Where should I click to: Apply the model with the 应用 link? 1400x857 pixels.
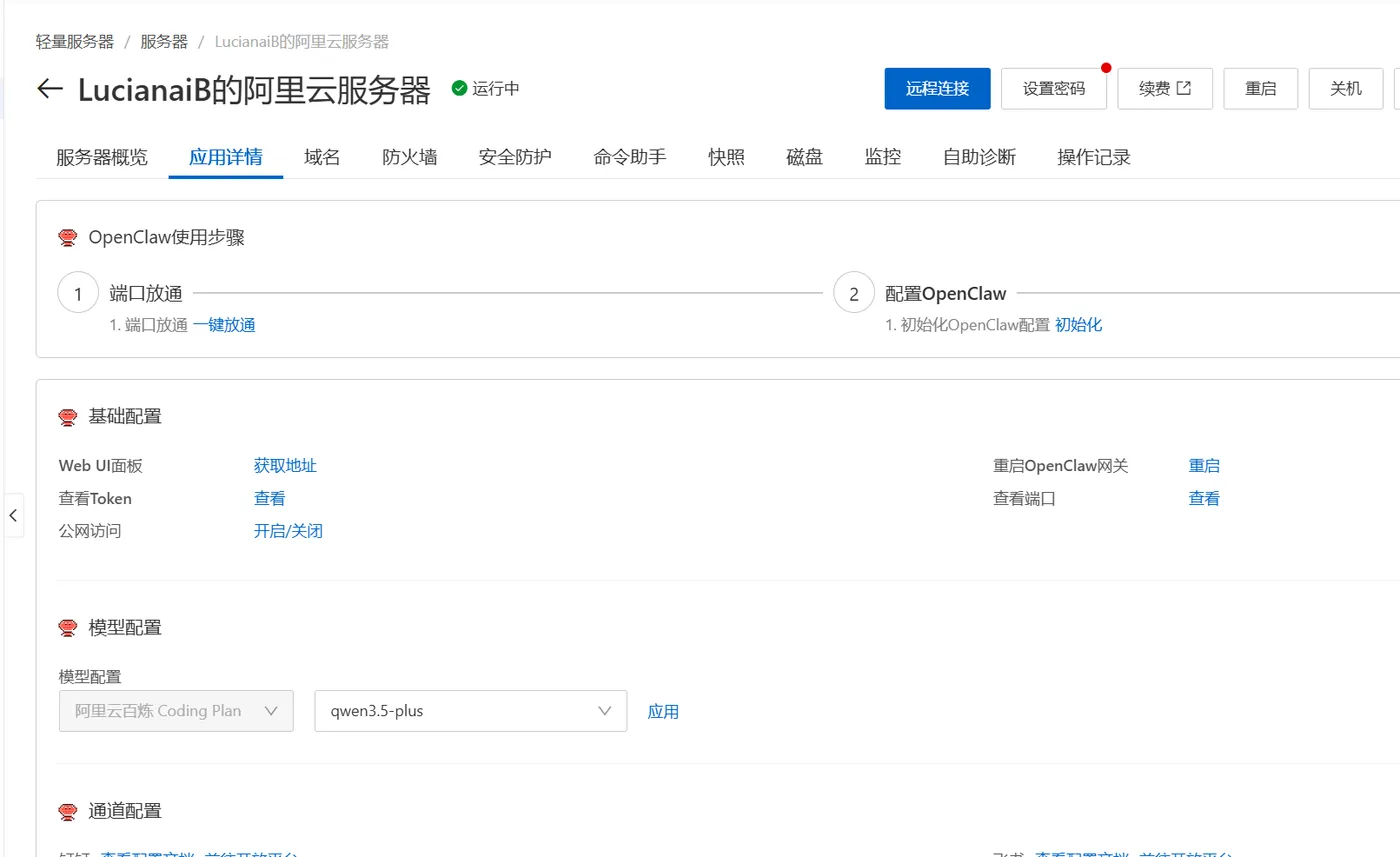coord(664,712)
